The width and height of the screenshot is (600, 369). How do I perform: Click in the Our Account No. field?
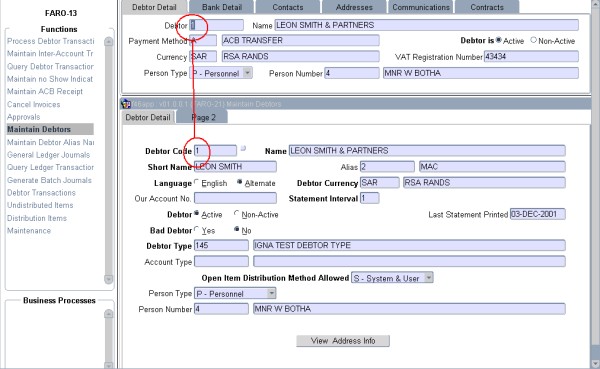235,198
